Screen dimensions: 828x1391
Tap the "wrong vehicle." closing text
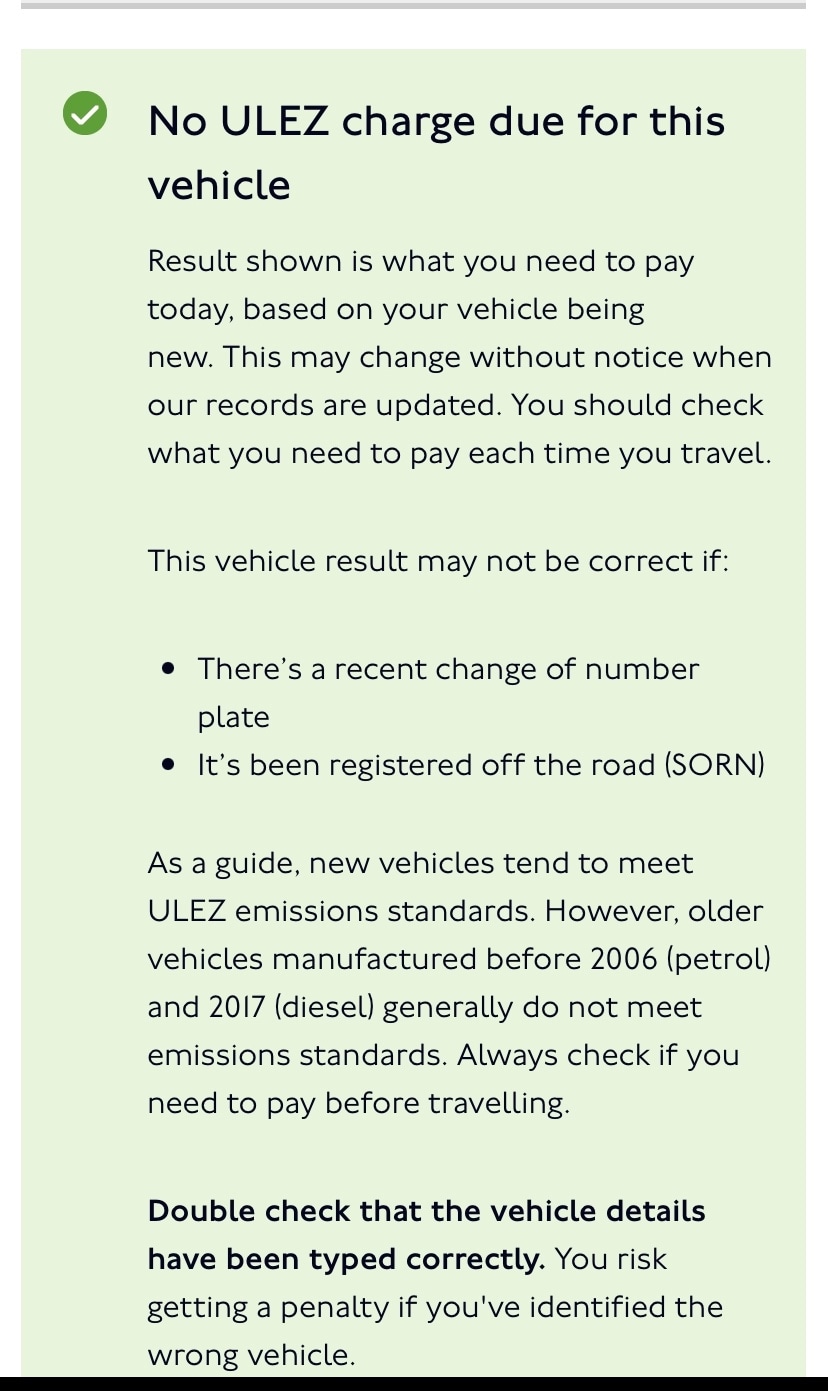tap(250, 1355)
